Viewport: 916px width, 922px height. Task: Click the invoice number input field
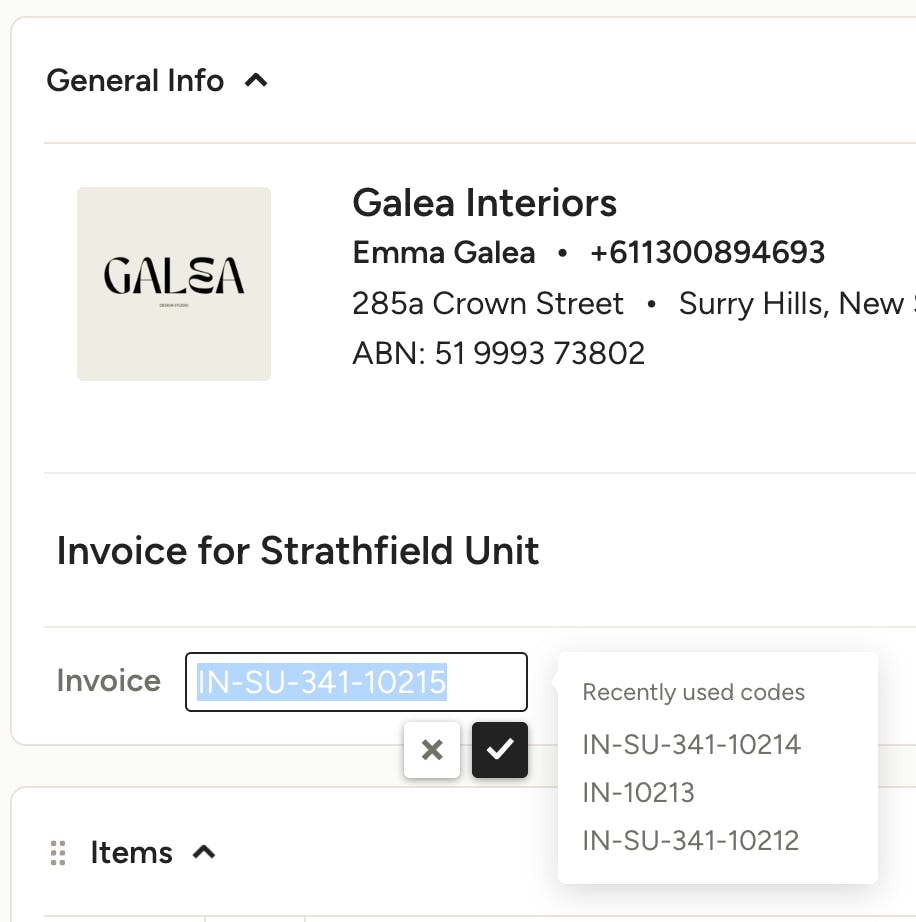pos(356,682)
